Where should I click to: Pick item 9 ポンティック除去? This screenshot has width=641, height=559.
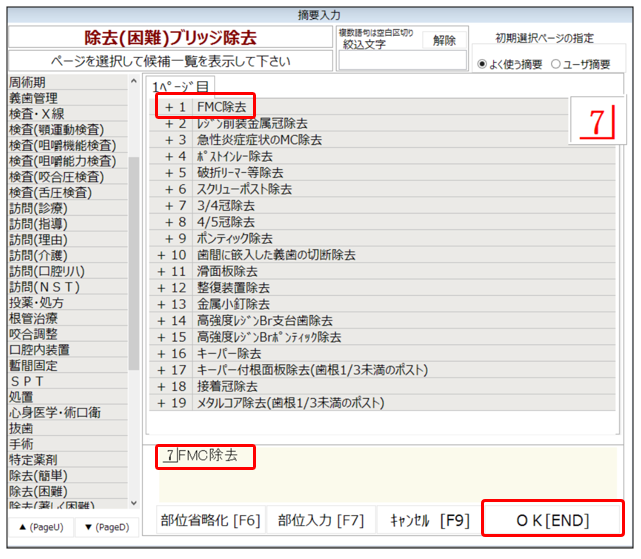[x=233, y=238]
